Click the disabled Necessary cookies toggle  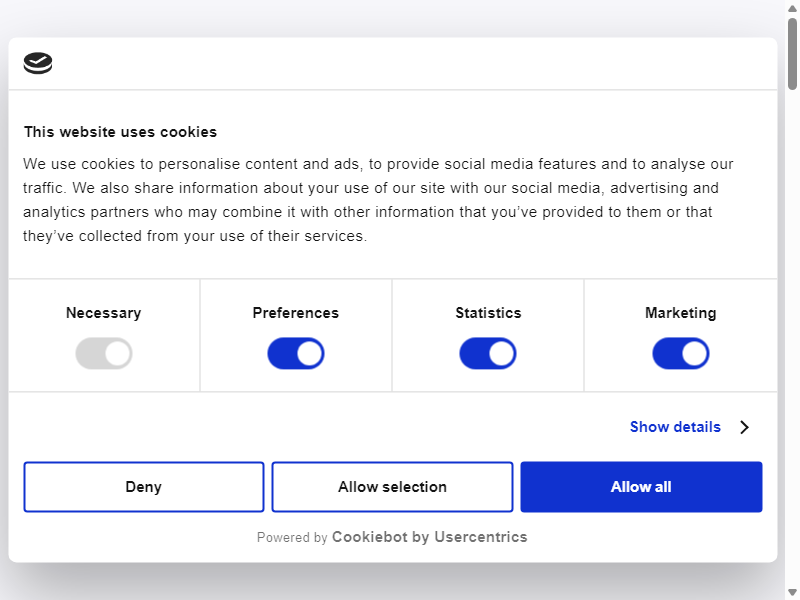coord(104,353)
